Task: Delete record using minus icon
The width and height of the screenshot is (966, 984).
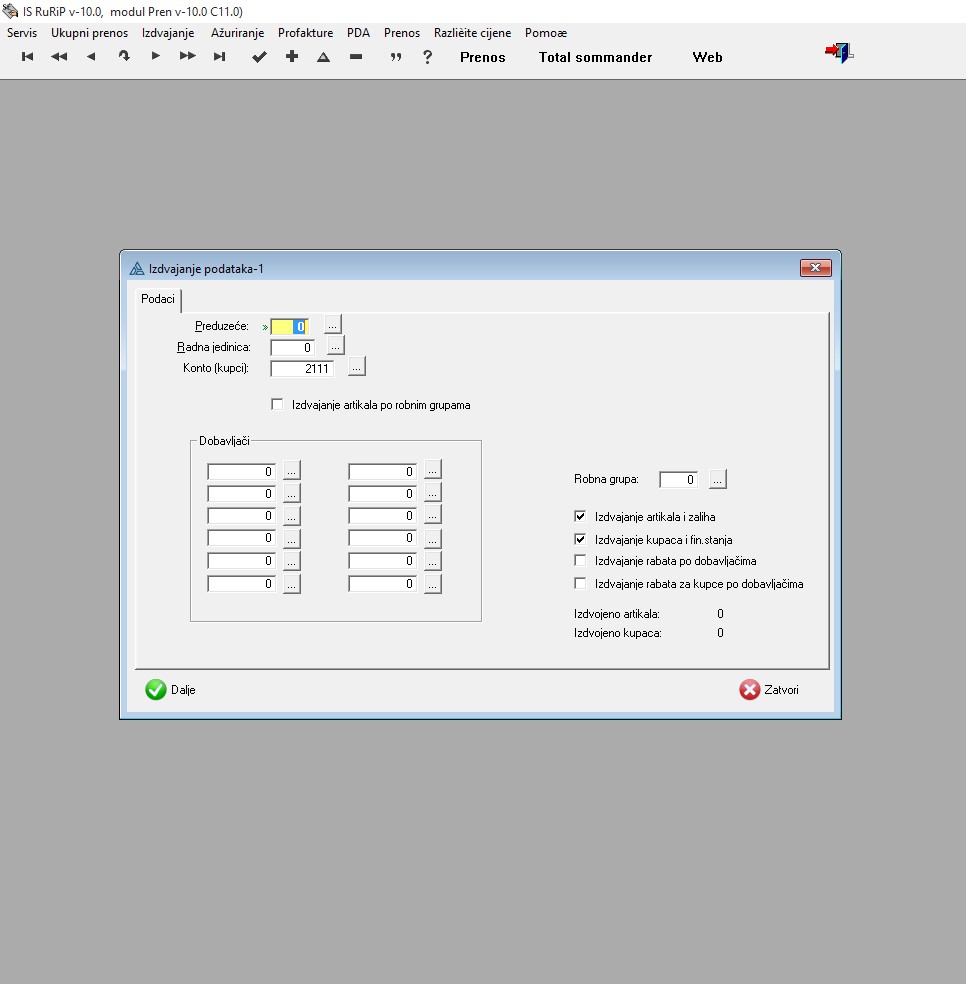Action: 356,57
